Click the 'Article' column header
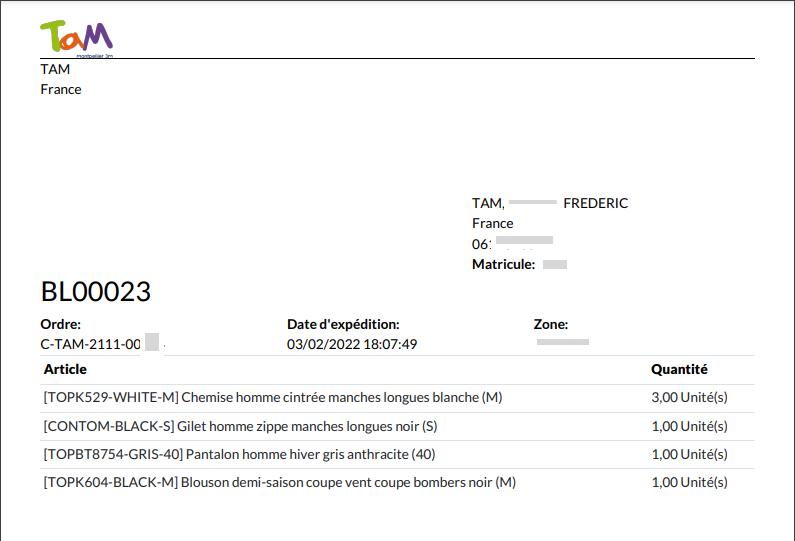This screenshot has width=795, height=541. point(65,369)
